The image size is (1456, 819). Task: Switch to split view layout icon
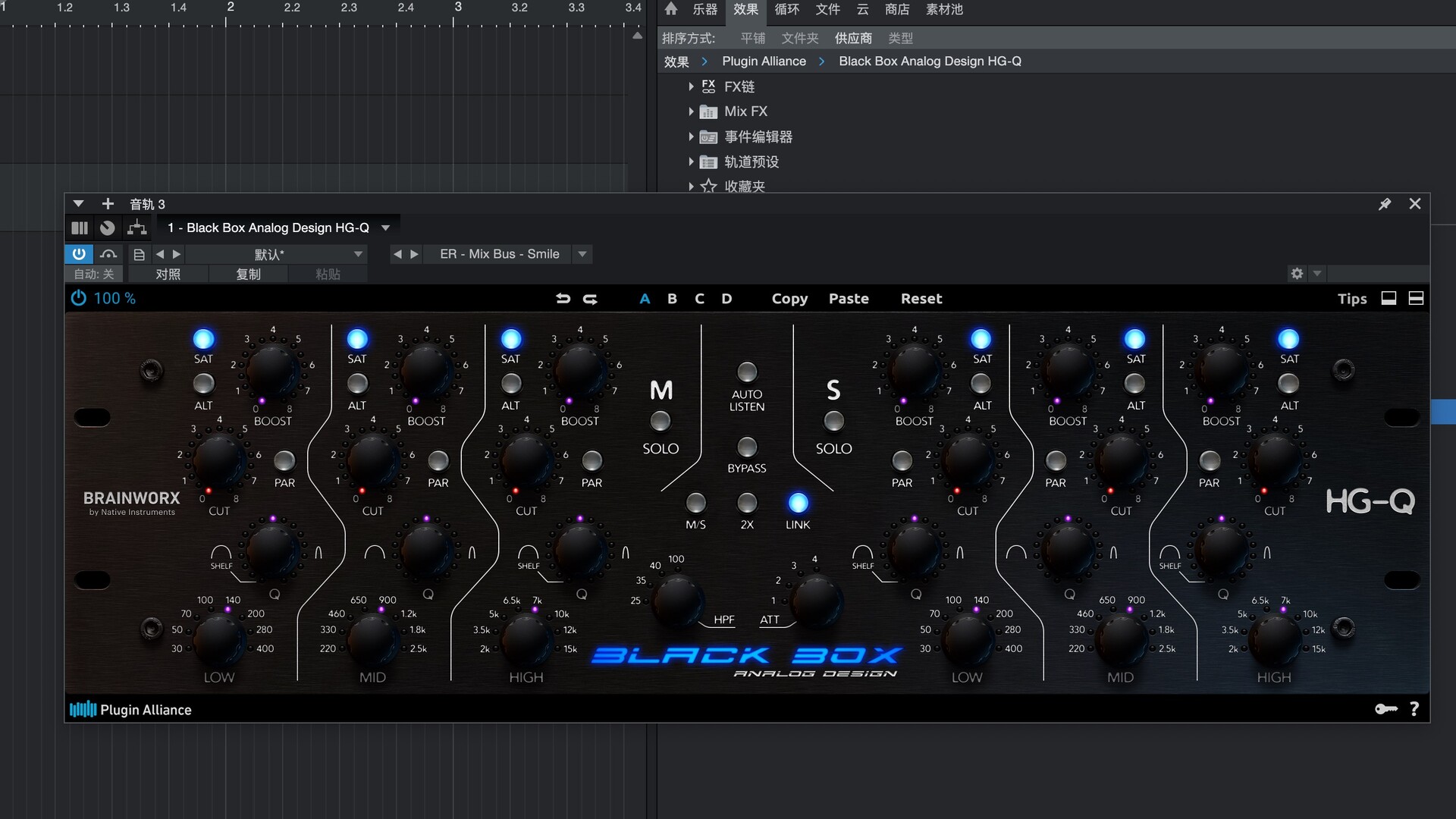pyautogui.click(x=1416, y=299)
